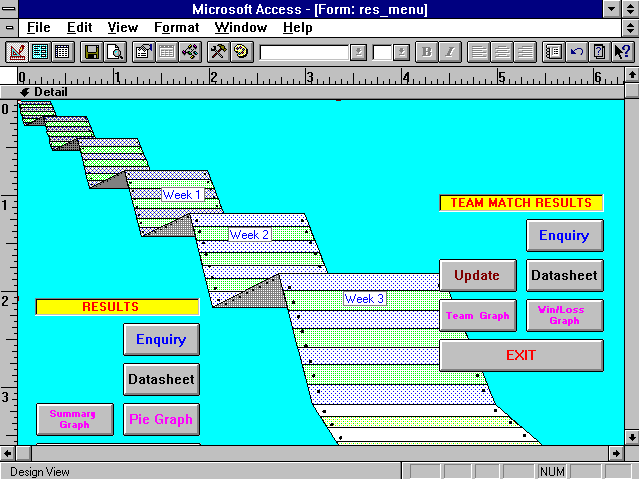Screen dimensions: 639x479
Task: Open the Format menu
Action: 176,27
